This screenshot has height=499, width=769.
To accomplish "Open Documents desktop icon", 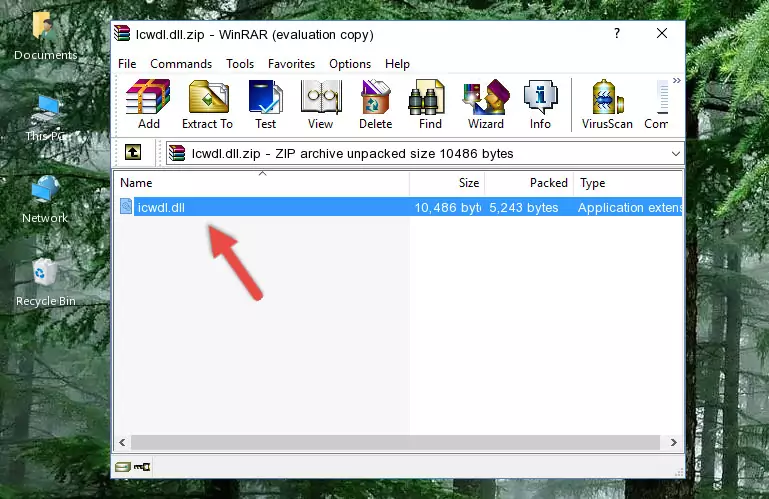I will (45, 37).
